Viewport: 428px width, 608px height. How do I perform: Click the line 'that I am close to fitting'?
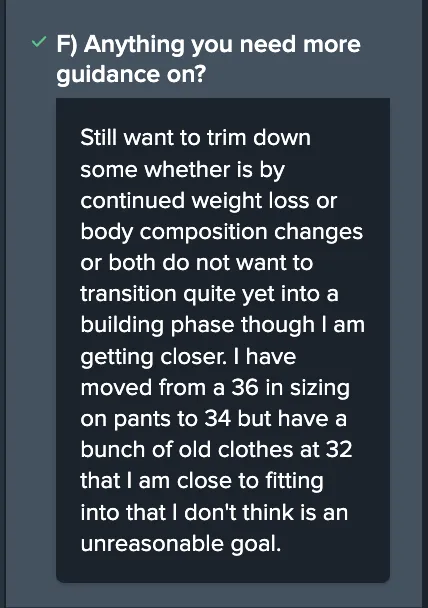(202, 481)
